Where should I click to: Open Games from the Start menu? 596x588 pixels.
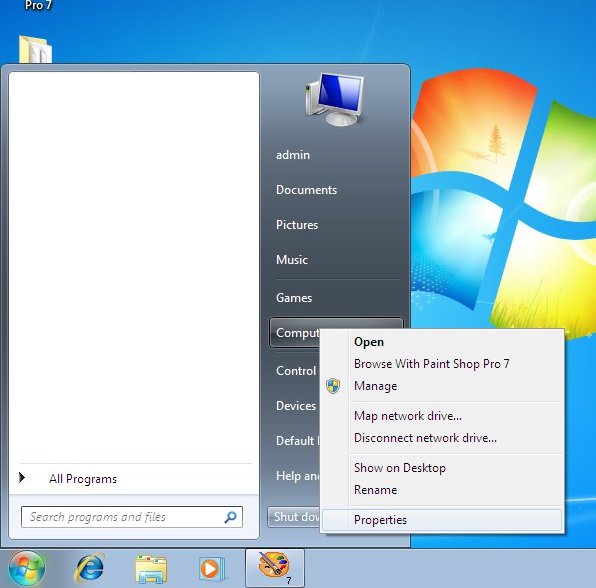click(x=294, y=298)
